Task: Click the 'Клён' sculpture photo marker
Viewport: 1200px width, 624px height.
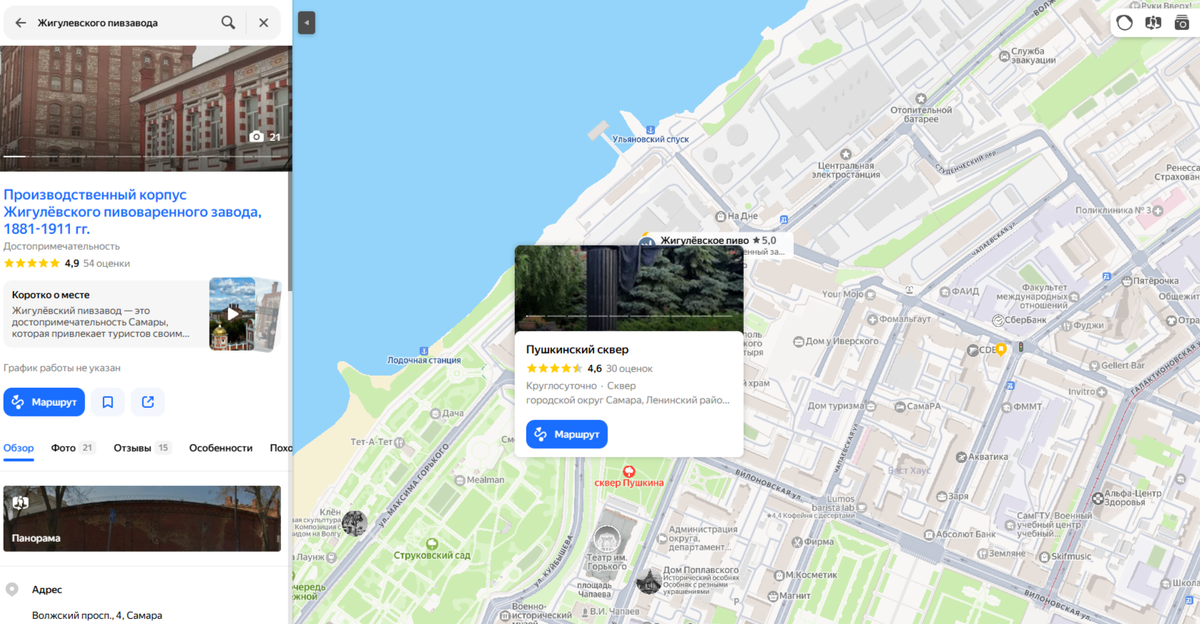Action: [x=354, y=522]
